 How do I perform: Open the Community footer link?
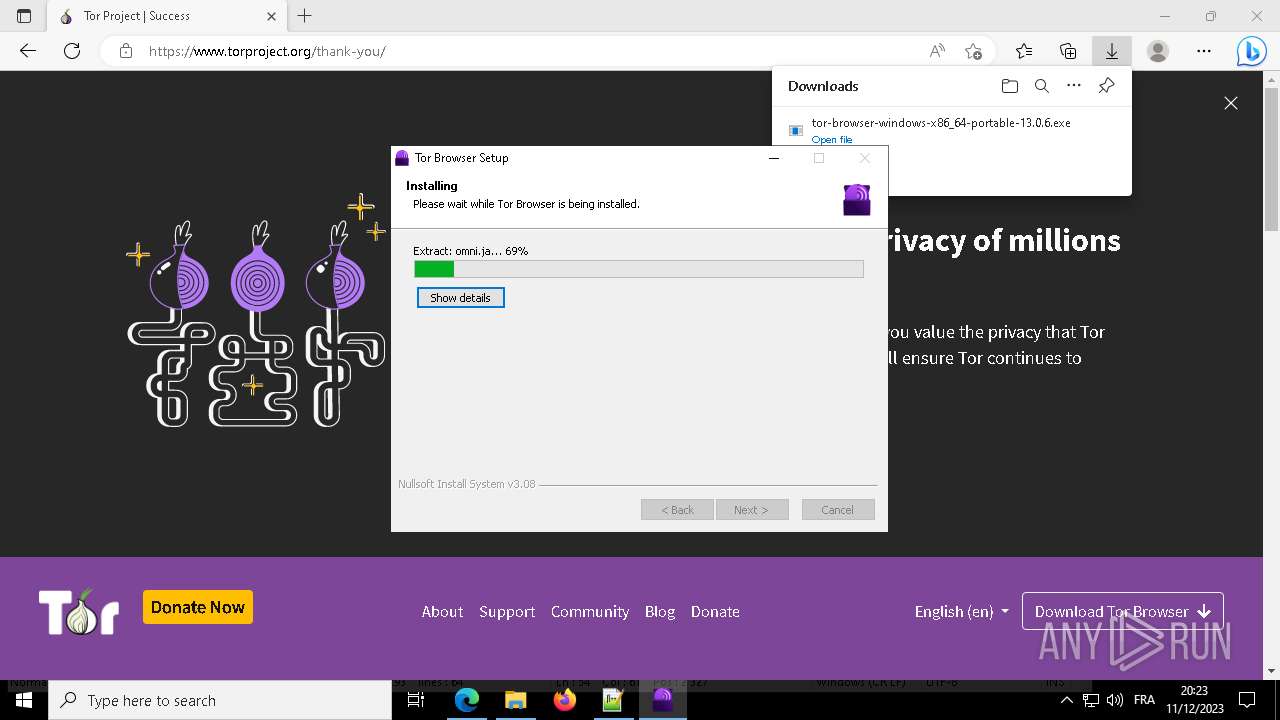(590, 612)
